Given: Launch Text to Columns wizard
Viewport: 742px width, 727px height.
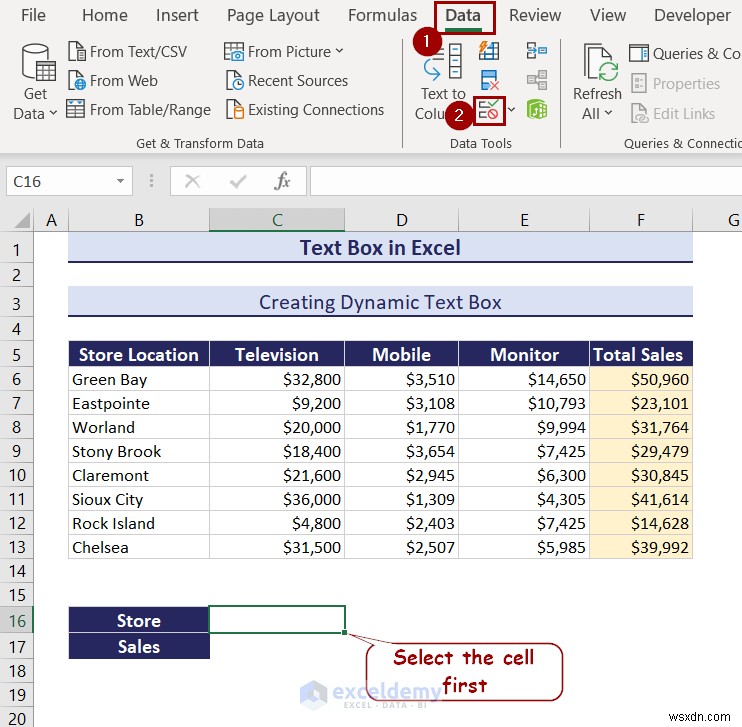Looking at the screenshot, I should pyautogui.click(x=442, y=81).
